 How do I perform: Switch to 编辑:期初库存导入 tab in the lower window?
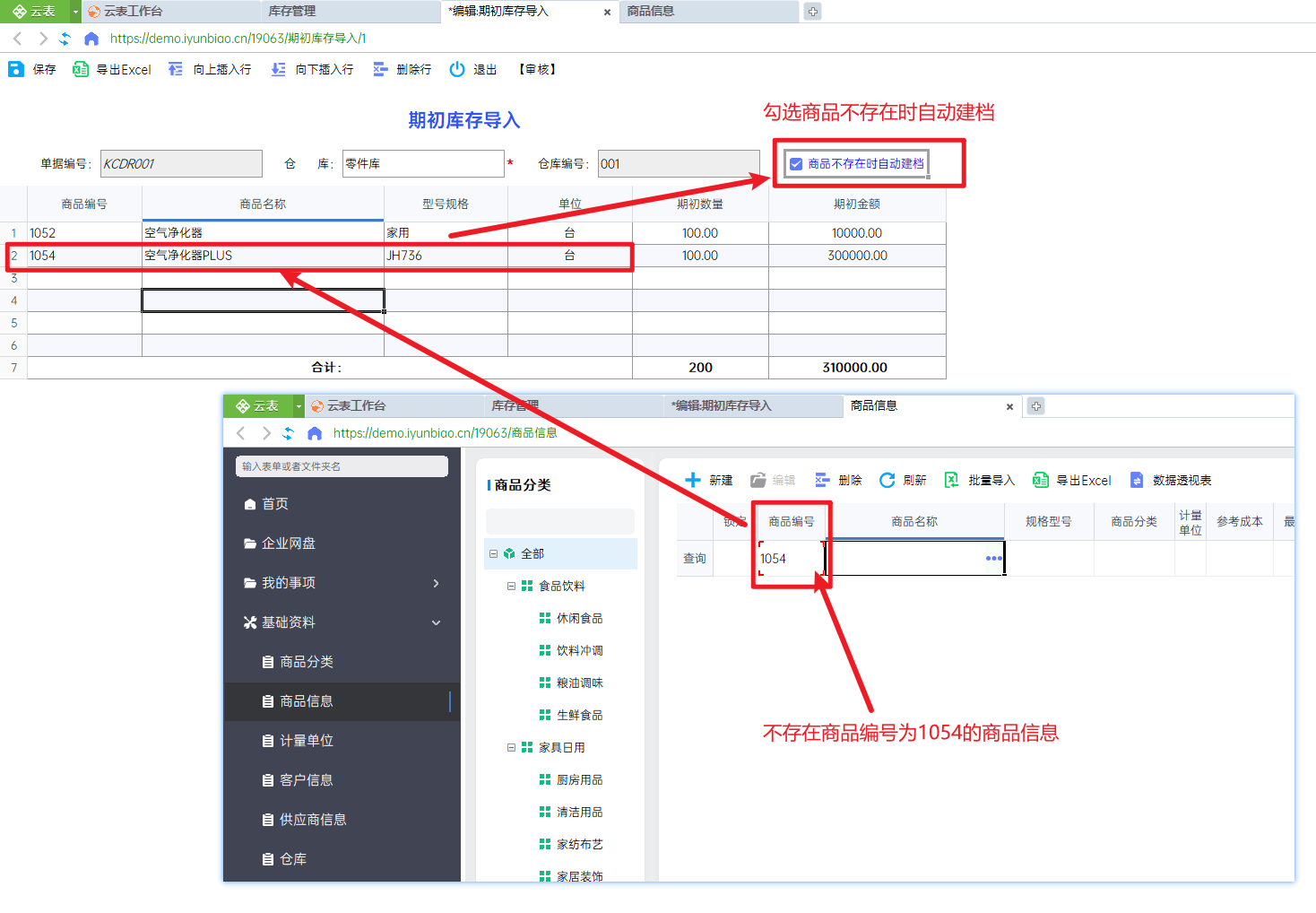753,406
